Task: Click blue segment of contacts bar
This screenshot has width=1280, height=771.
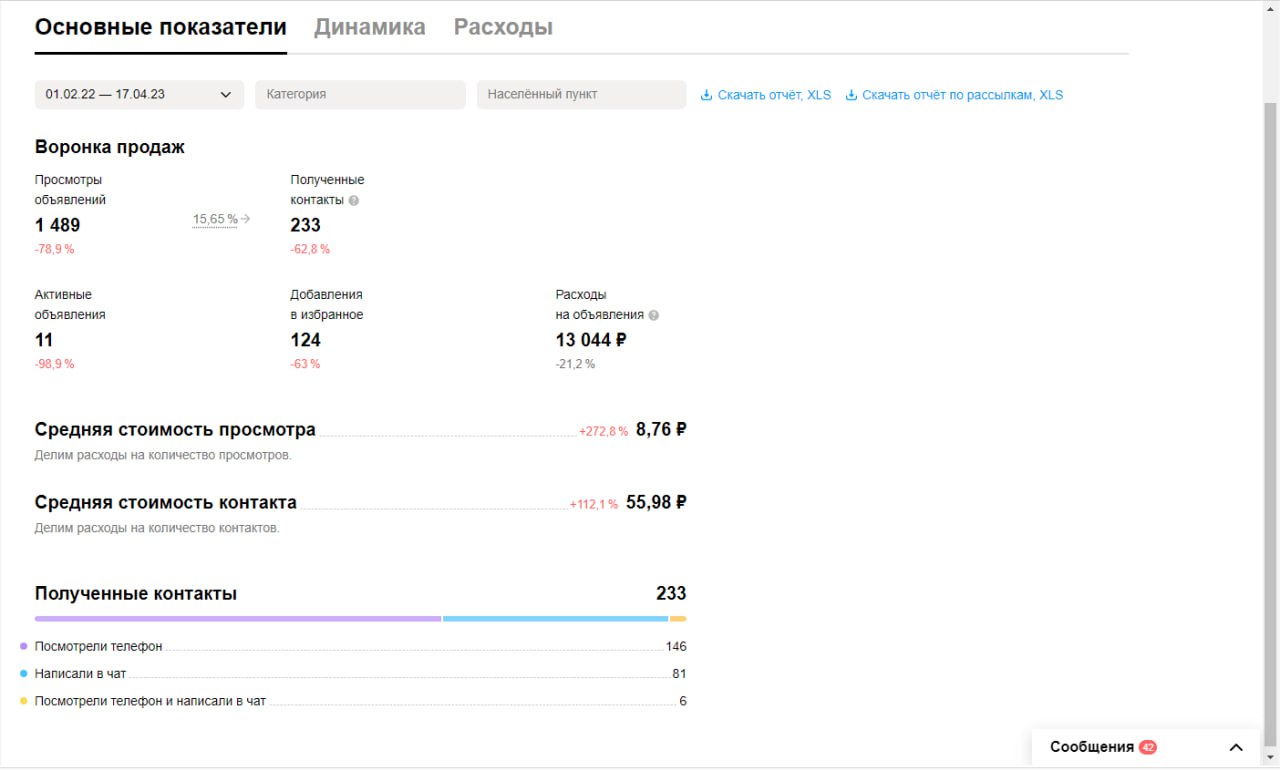Action: pos(555,619)
